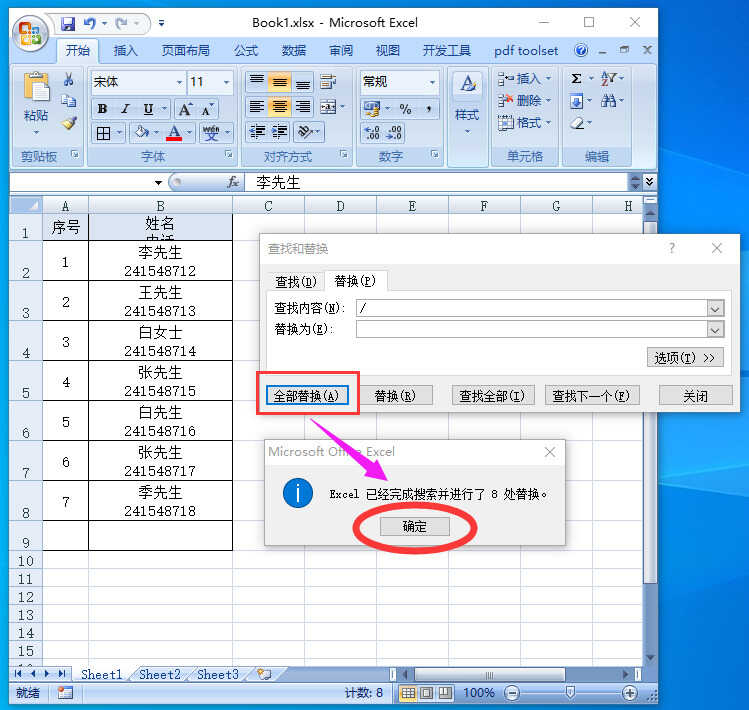Decrease decimal places
The image size is (749, 710).
pos(394,133)
